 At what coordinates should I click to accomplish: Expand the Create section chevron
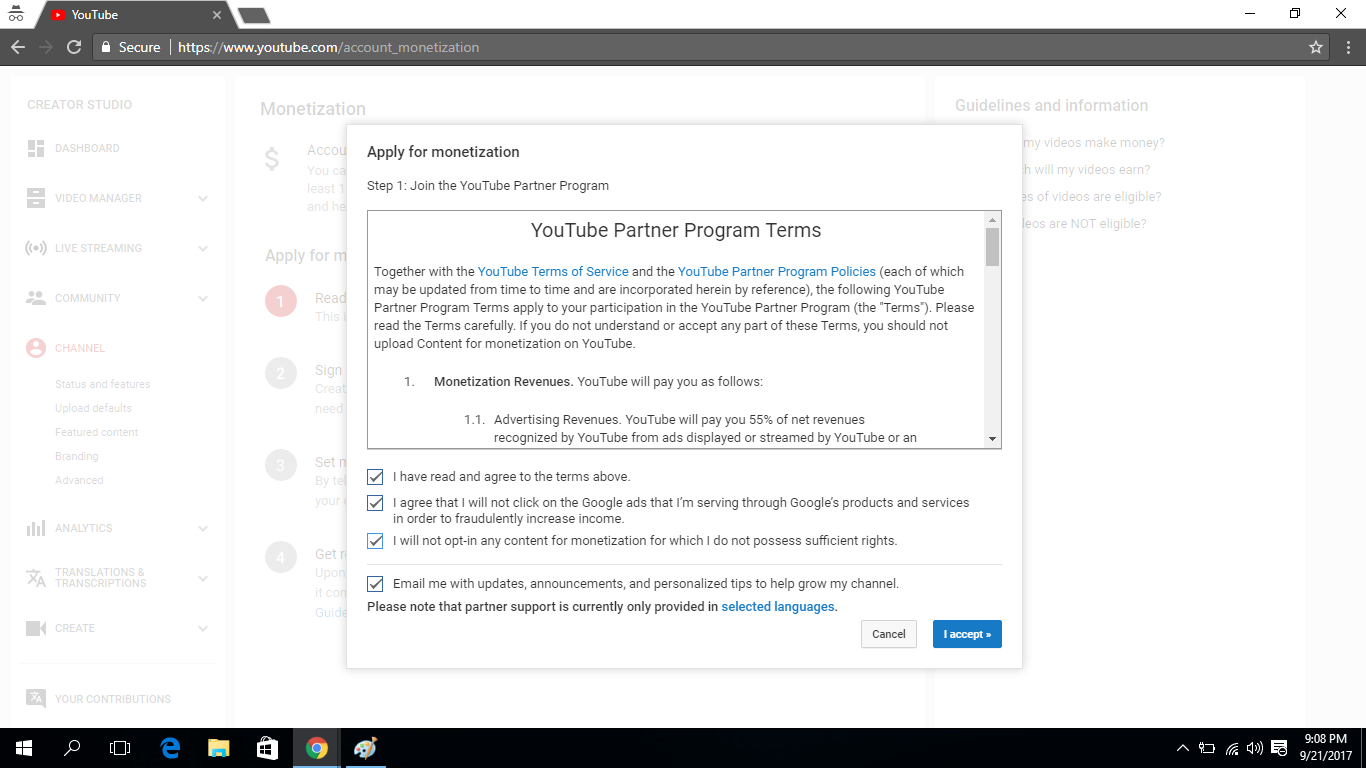(x=203, y=628)
